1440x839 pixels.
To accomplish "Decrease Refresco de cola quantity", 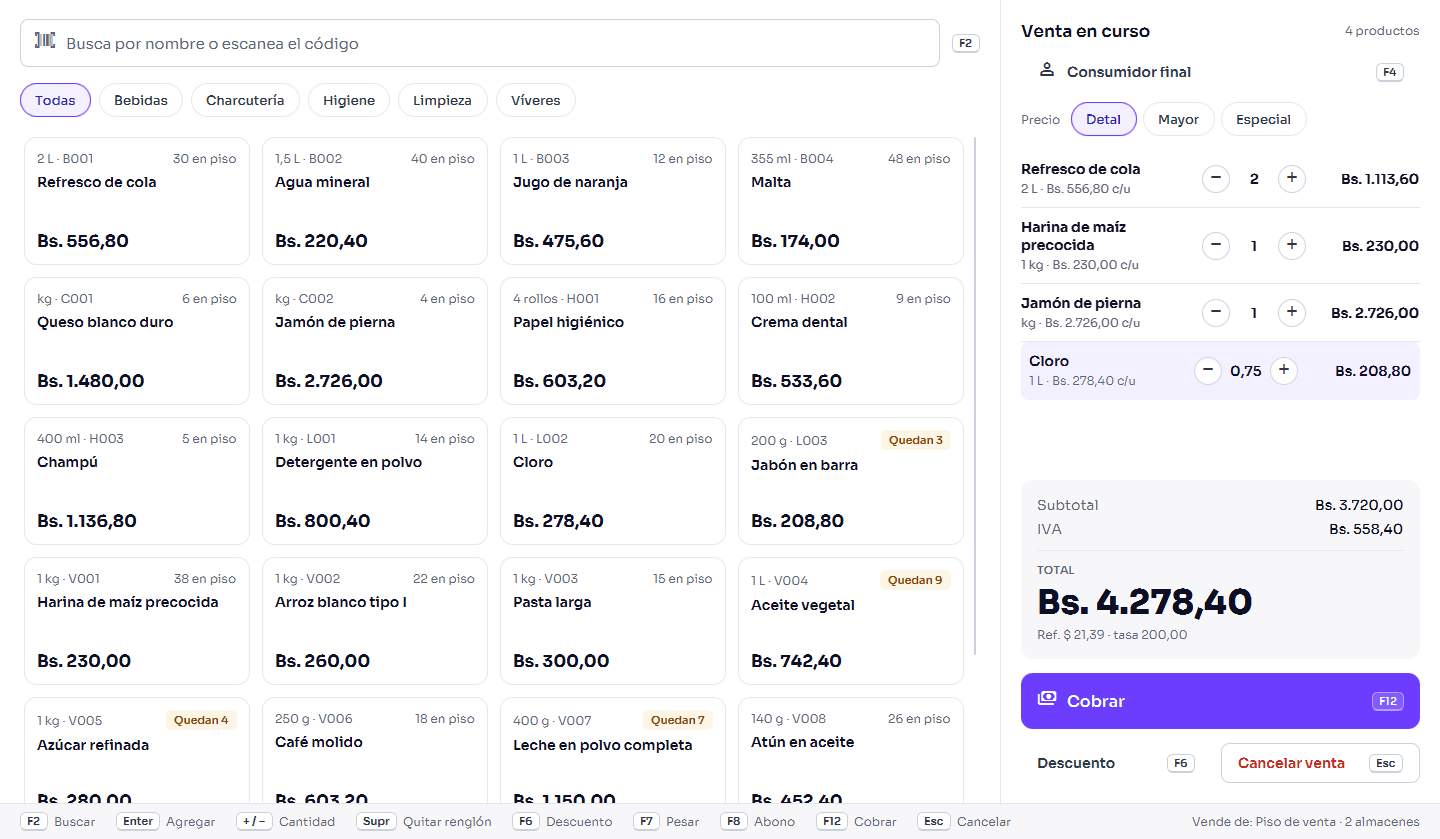I will pos(1216,179).
